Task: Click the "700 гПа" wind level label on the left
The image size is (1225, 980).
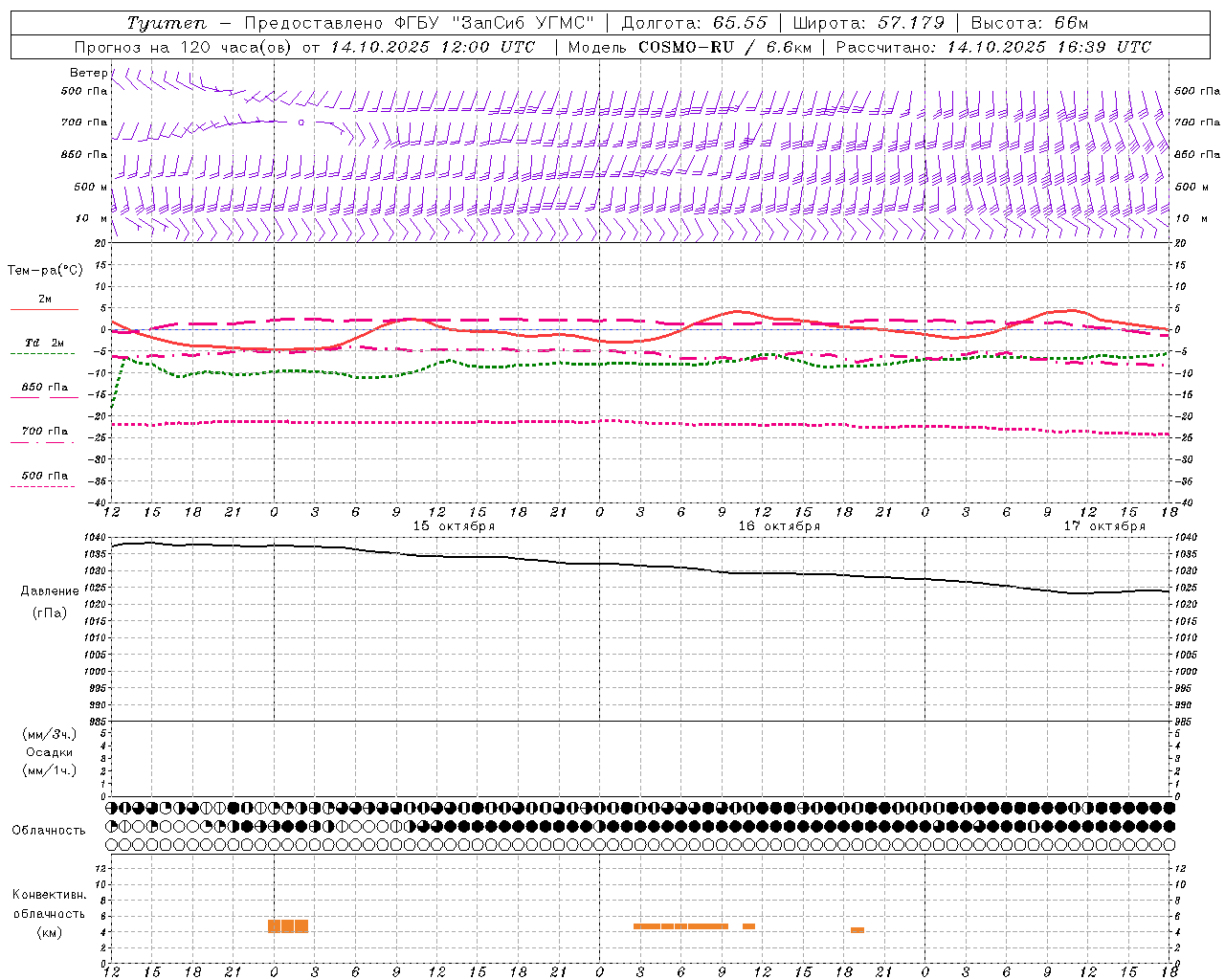Action: coord(84,122)
